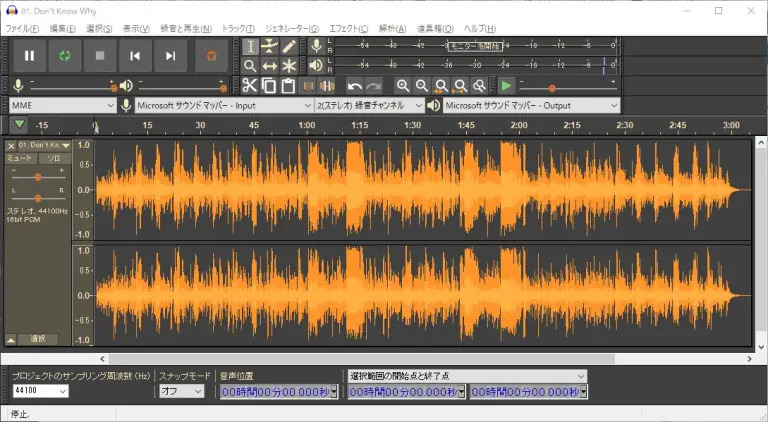Open the ファイル menu
This screenshot has width=768, height=422.
22,28
